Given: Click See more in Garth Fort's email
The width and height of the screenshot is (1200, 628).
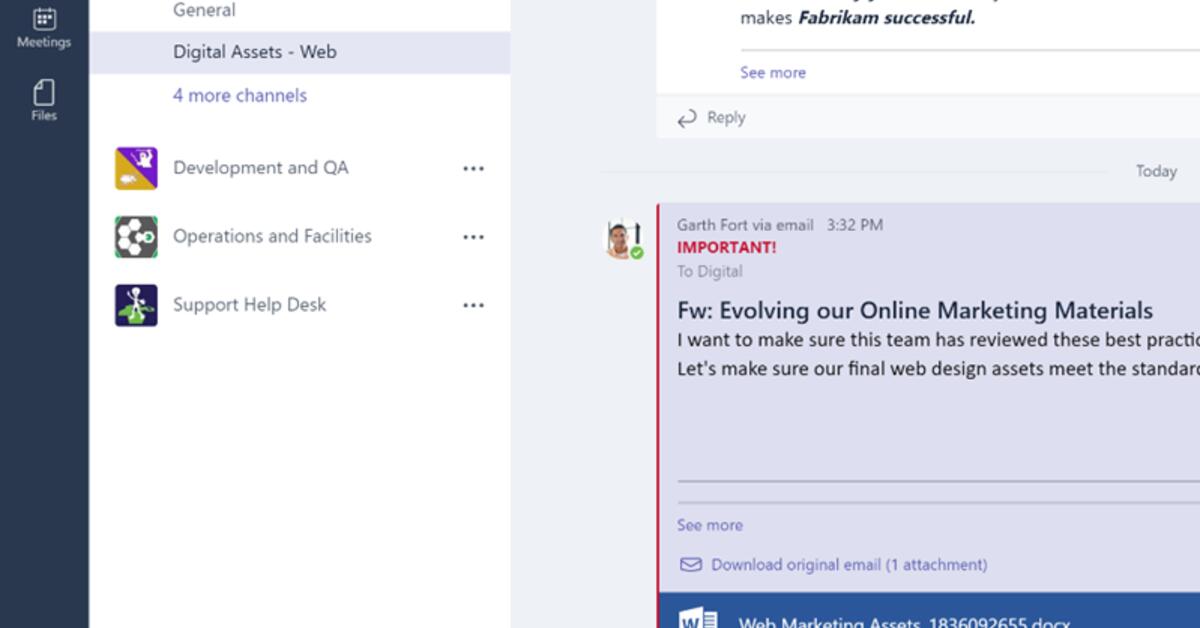Looking at the screenshot, I should [x=709, y=526].
